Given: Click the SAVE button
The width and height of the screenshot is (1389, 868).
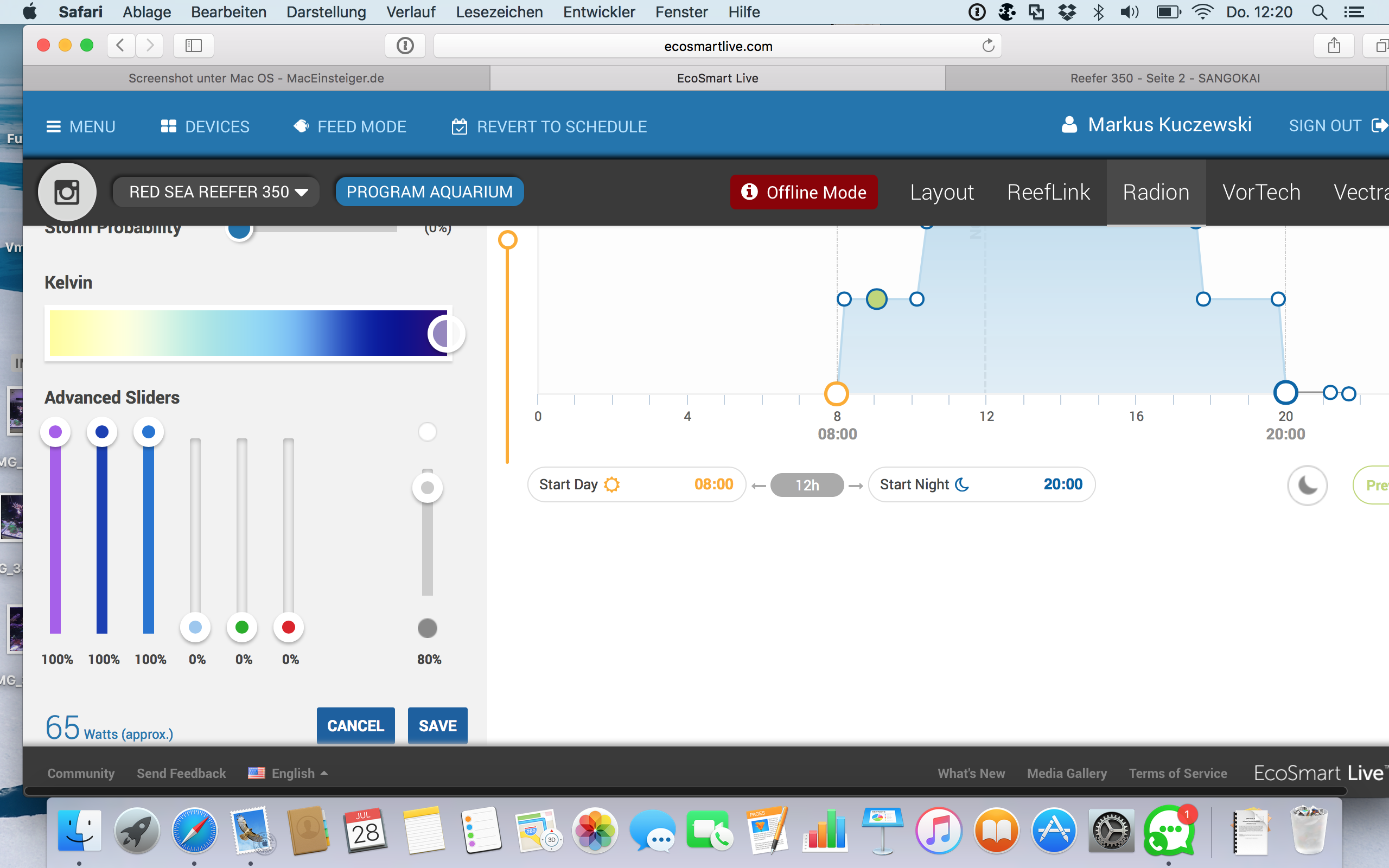Looking at the screenshot, I should point(437,726).
